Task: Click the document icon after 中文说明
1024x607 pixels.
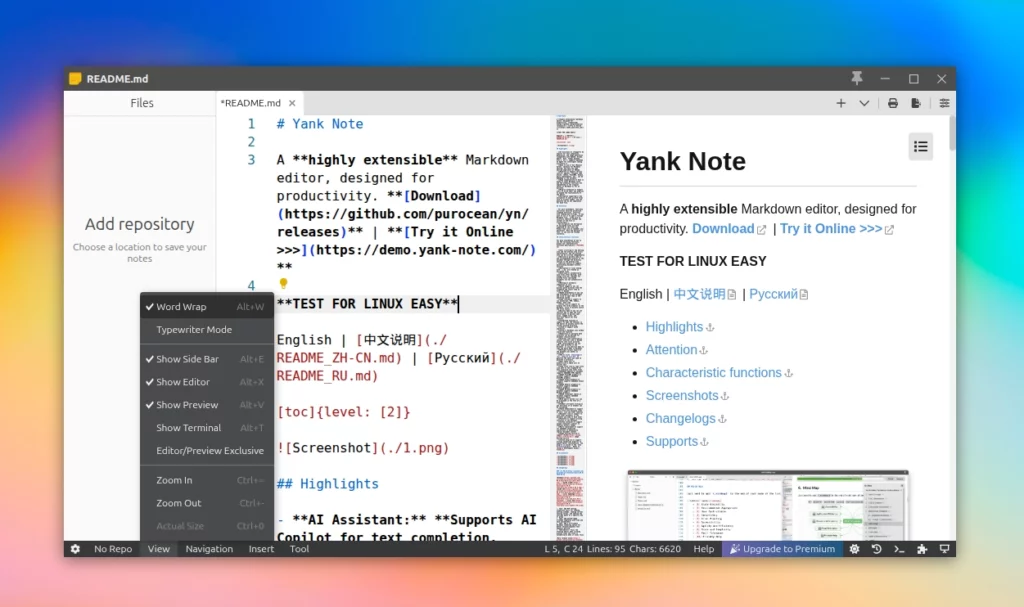Action: (x=731, y=295)
